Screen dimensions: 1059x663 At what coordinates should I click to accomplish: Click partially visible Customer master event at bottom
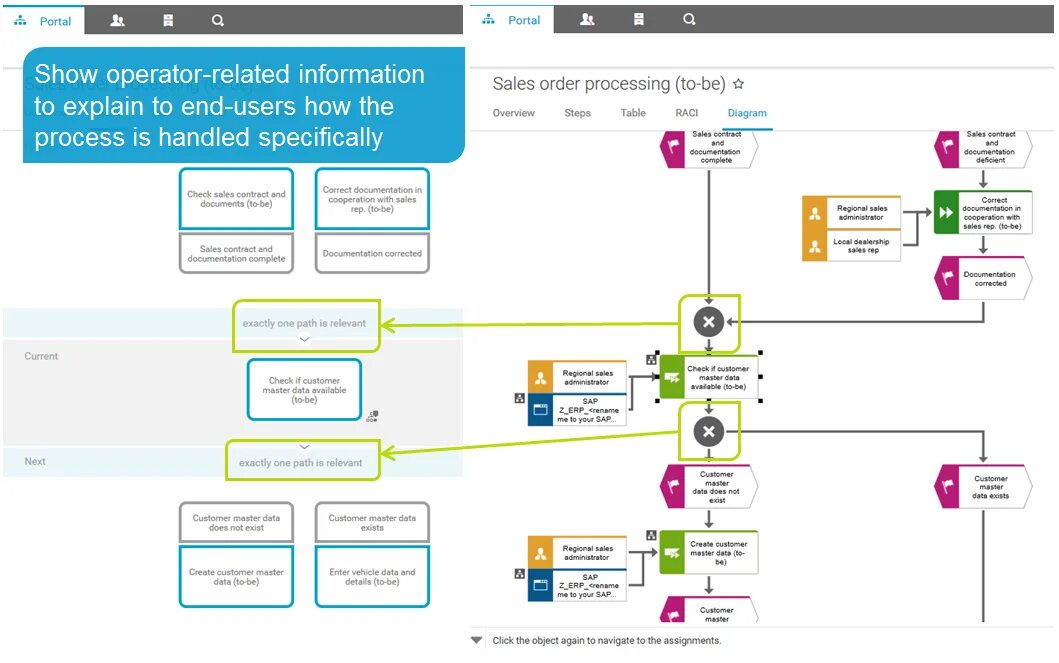pyautogui.click(x=708, y=610)
